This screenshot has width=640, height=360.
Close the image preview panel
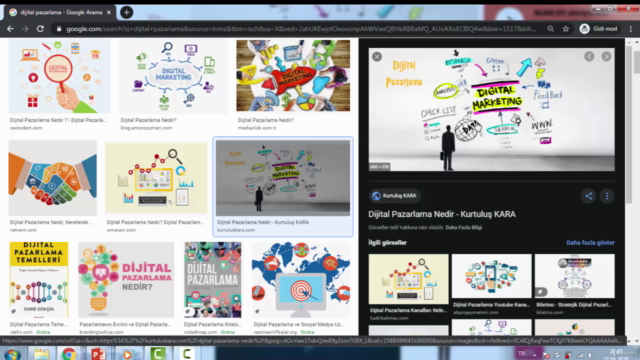click(377, 57)
